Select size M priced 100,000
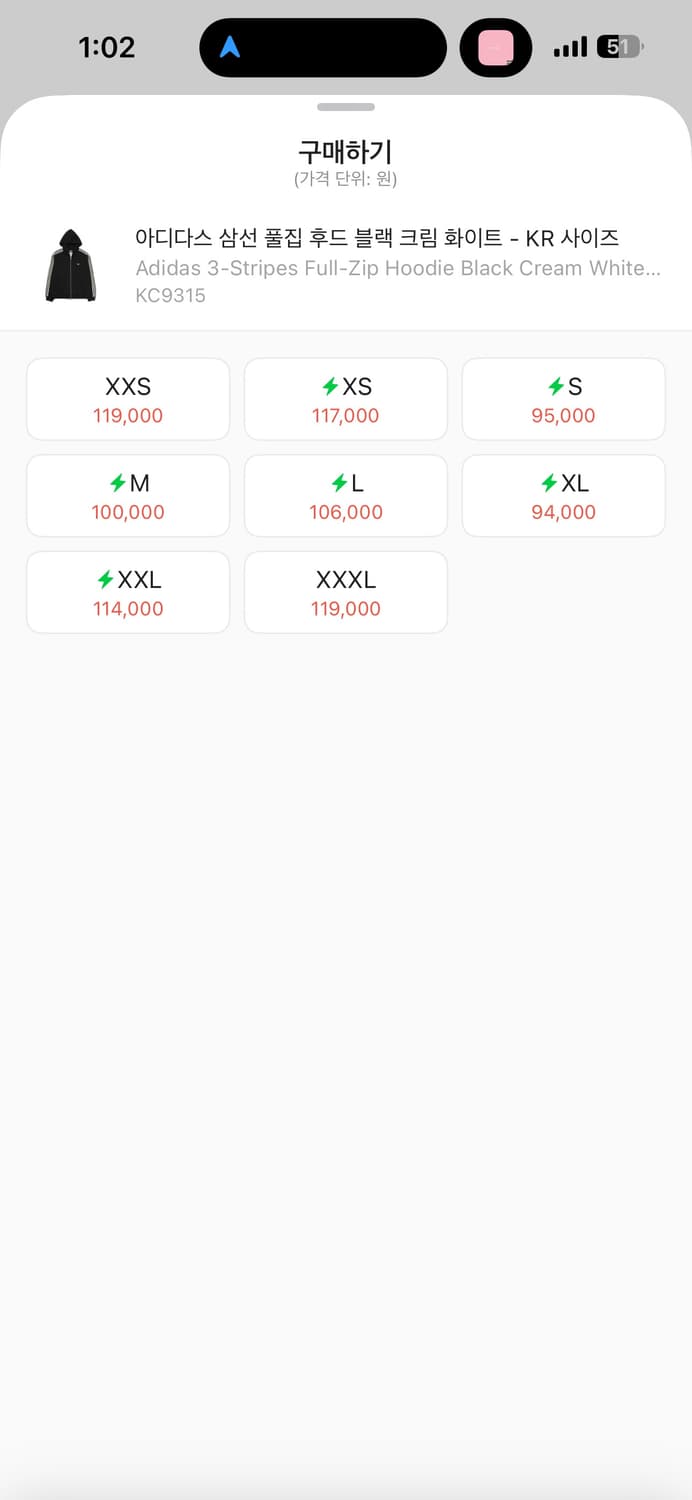692x1500 pixels. click(x=128, y=496)
